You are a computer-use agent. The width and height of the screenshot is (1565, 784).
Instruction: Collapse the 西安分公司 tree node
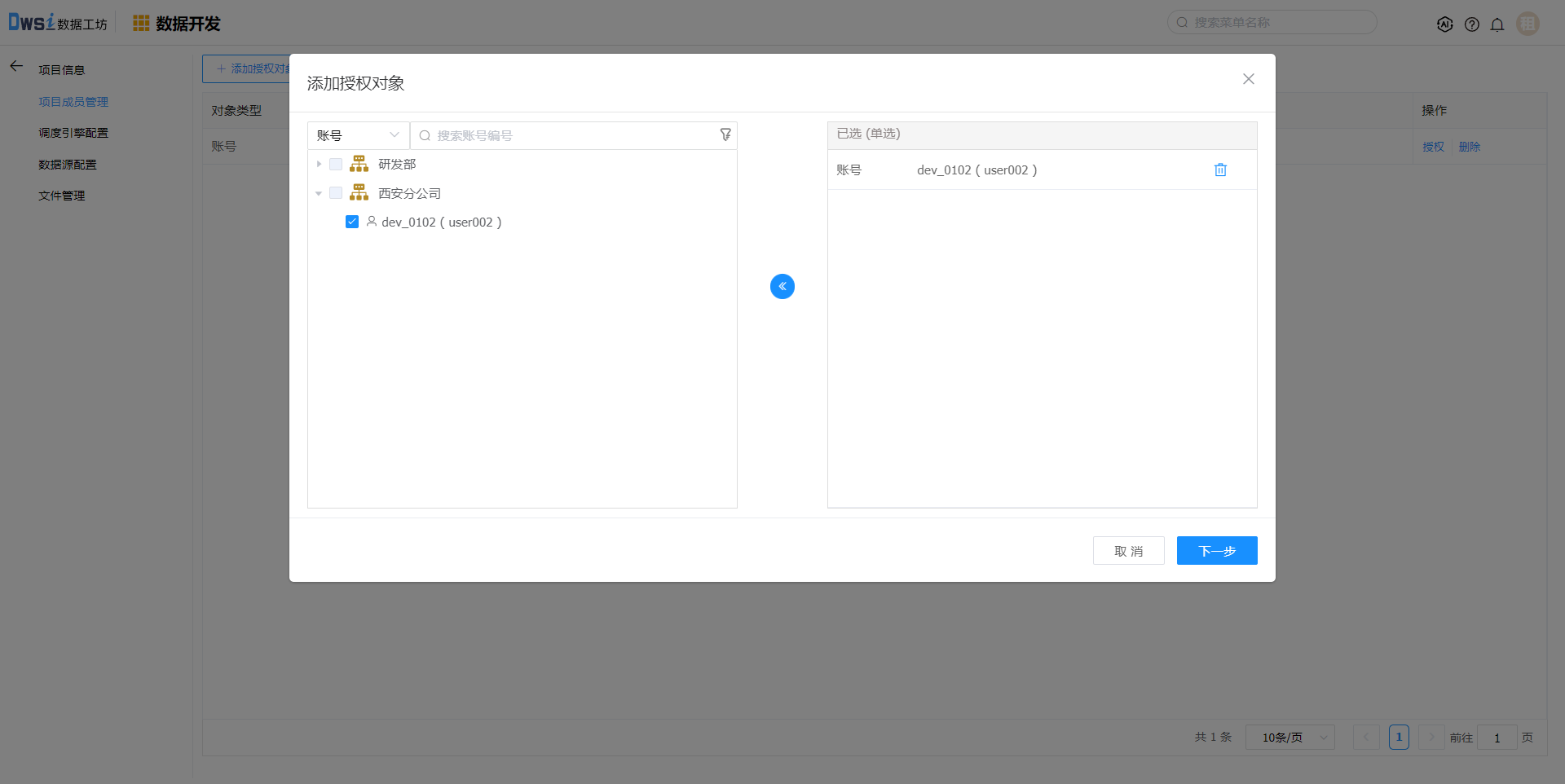[319, 194]
